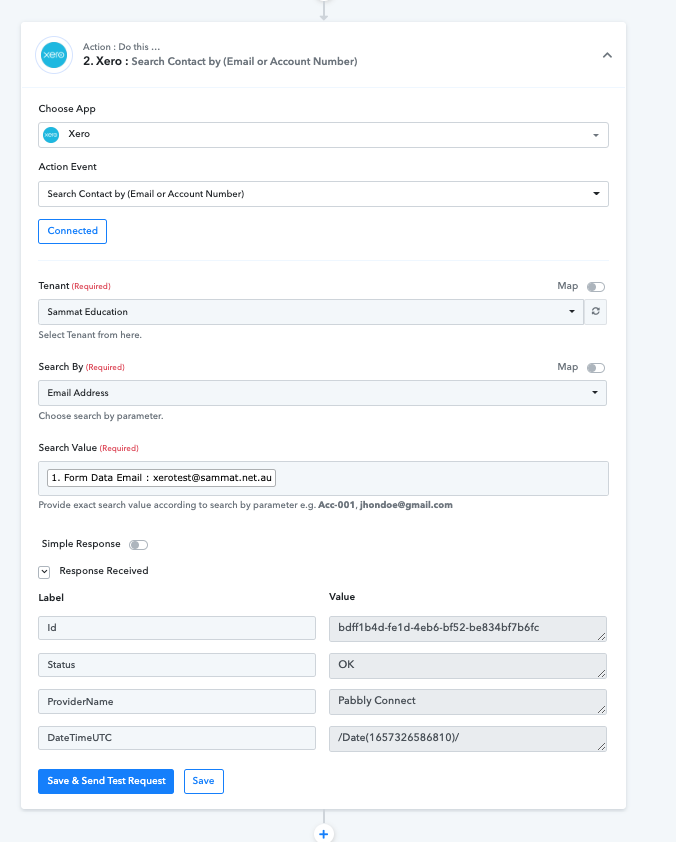Refresh the Tenant list

595,311
